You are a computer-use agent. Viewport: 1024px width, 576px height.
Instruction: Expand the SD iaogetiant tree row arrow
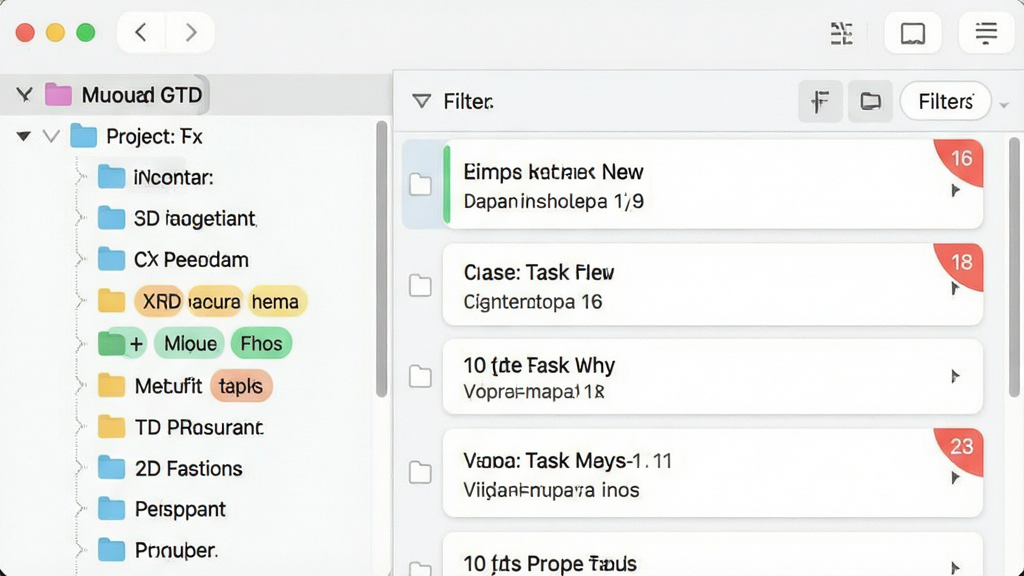tap(80, 218)
